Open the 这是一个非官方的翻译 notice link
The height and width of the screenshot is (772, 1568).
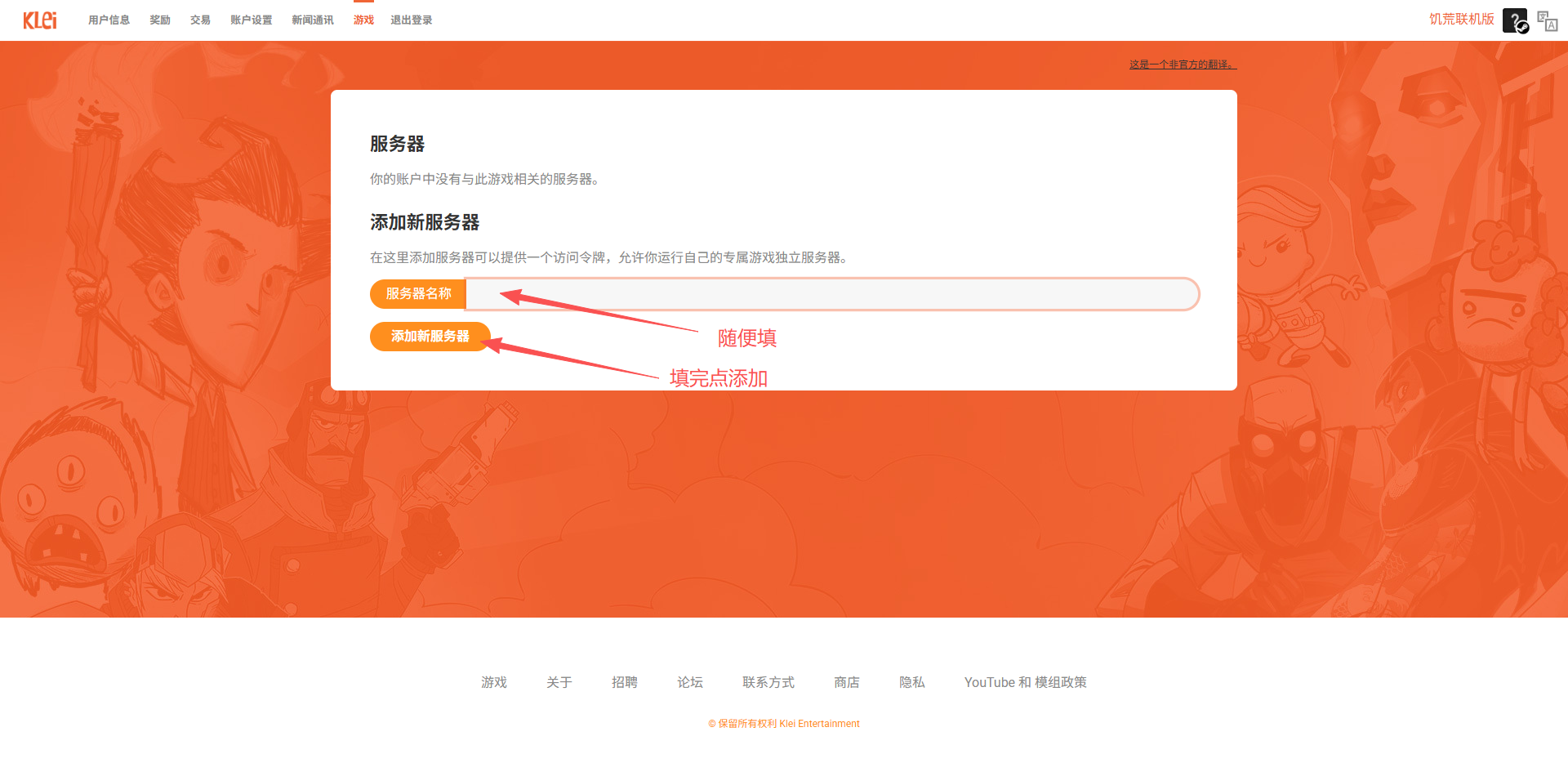click(1183, 65)
